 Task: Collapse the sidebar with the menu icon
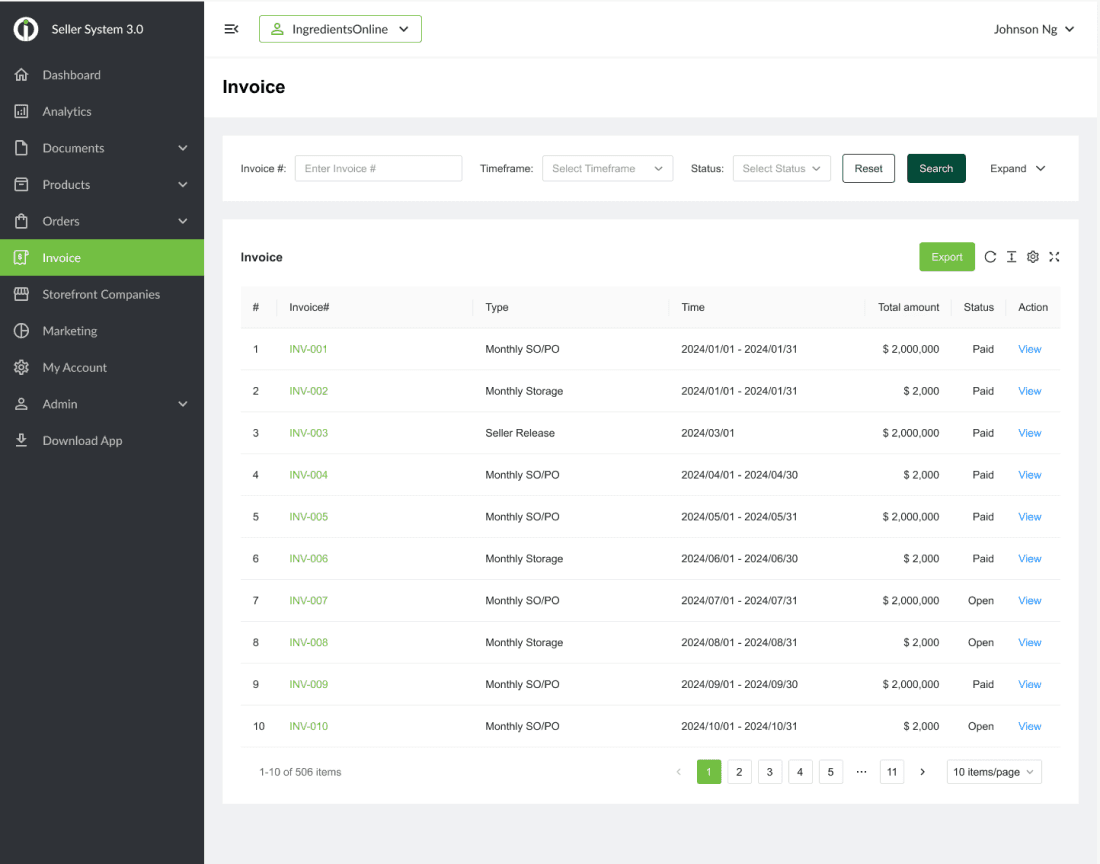click(x=232, y=29)
